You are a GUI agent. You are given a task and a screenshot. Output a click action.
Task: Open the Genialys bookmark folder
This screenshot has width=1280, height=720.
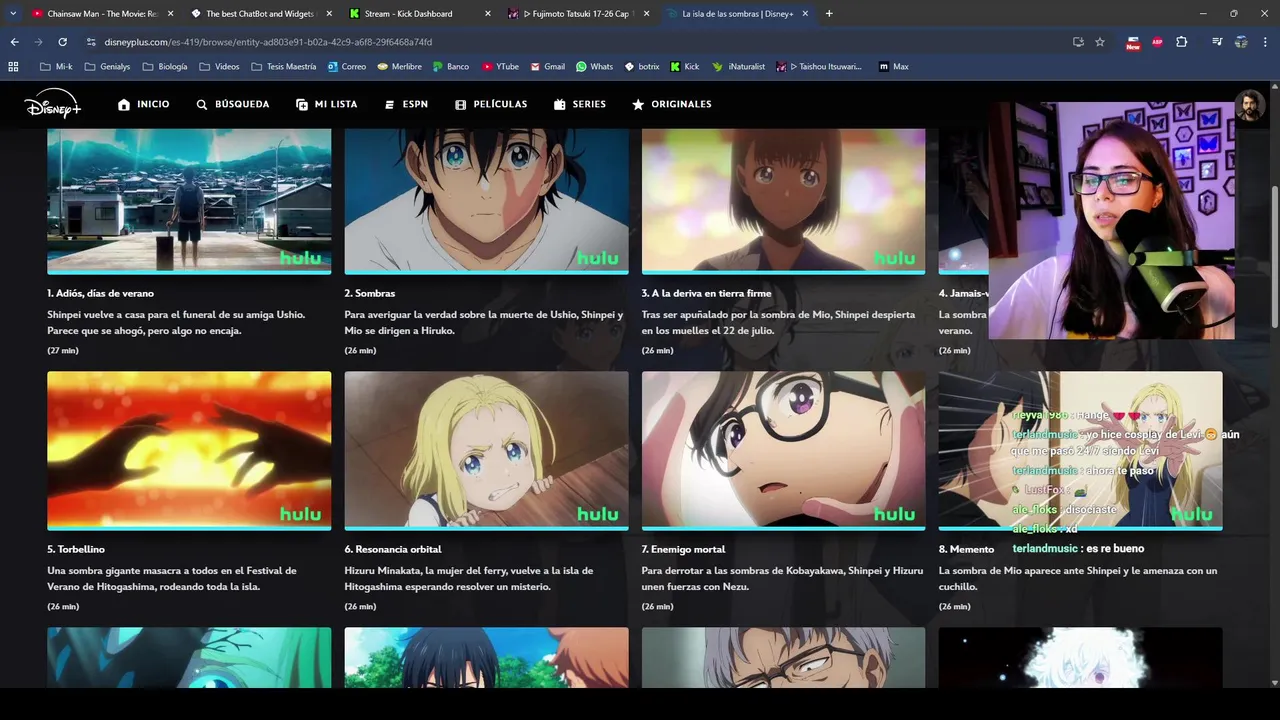[x=108, y=66]
